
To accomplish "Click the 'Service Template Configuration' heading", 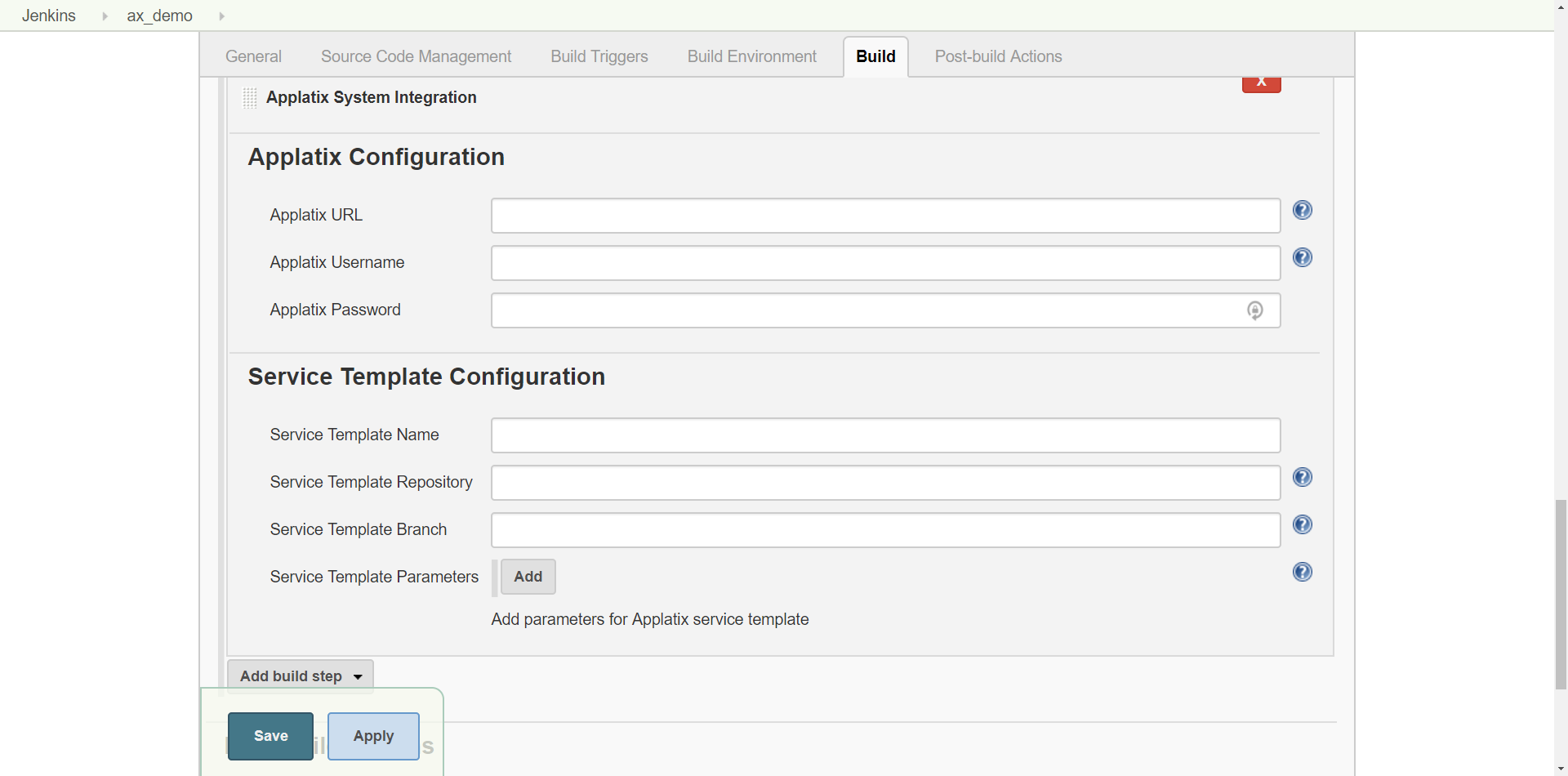I will 426,377.
